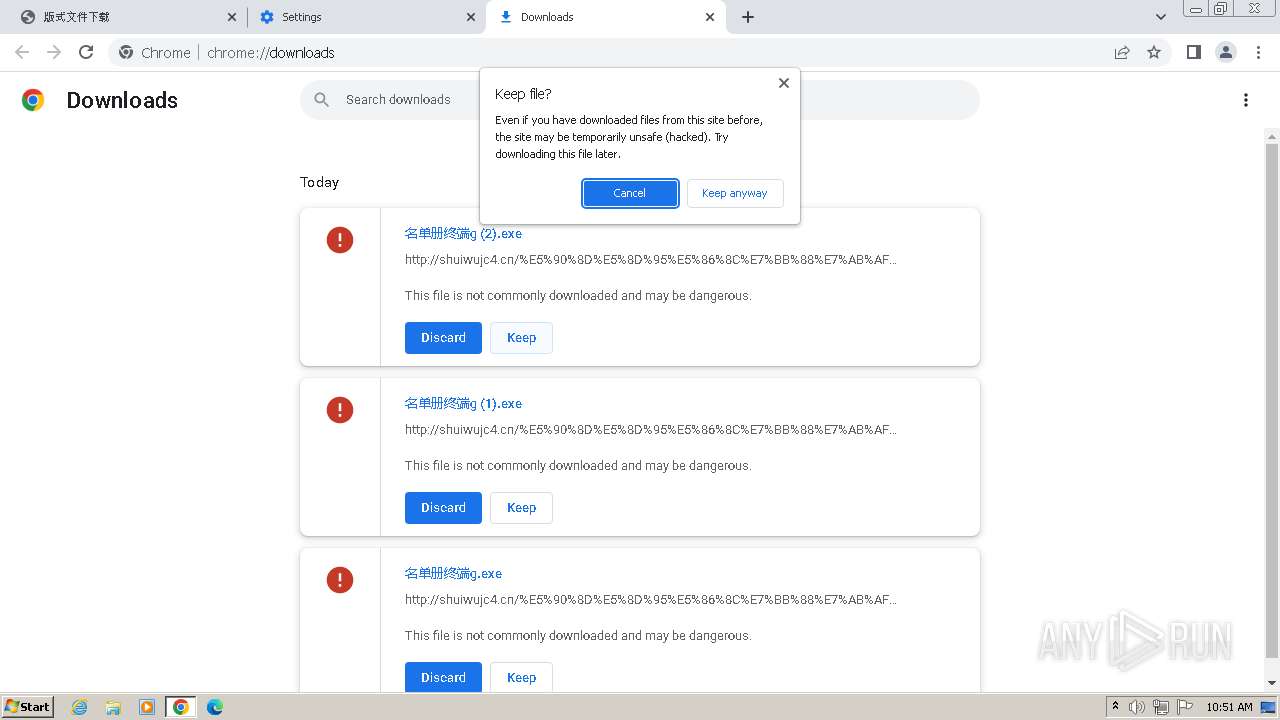Keep 名单册终端g (1).exe
The height and width of the screenshot is (720, 1280).
click(x=521, y=508)
